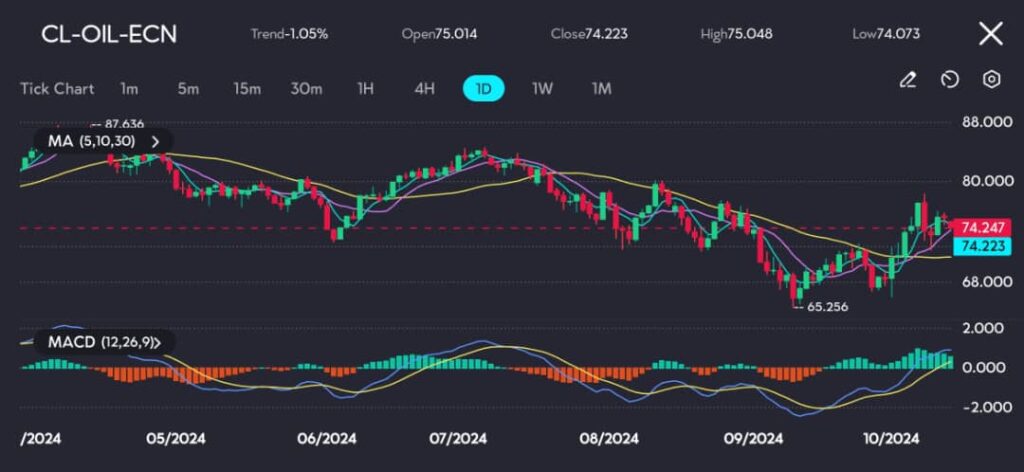
Task: Select the 5m timeframe
Action: (x=188, y=88)
